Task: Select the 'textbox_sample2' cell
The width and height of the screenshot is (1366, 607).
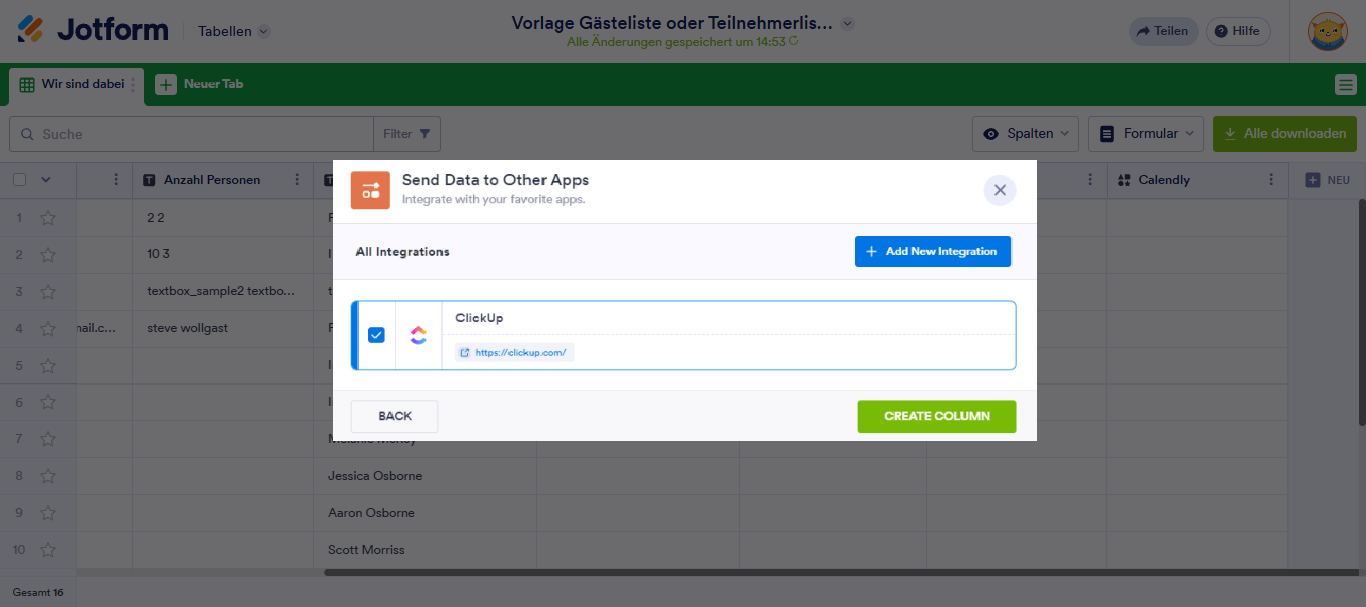Action: (223, 291)
